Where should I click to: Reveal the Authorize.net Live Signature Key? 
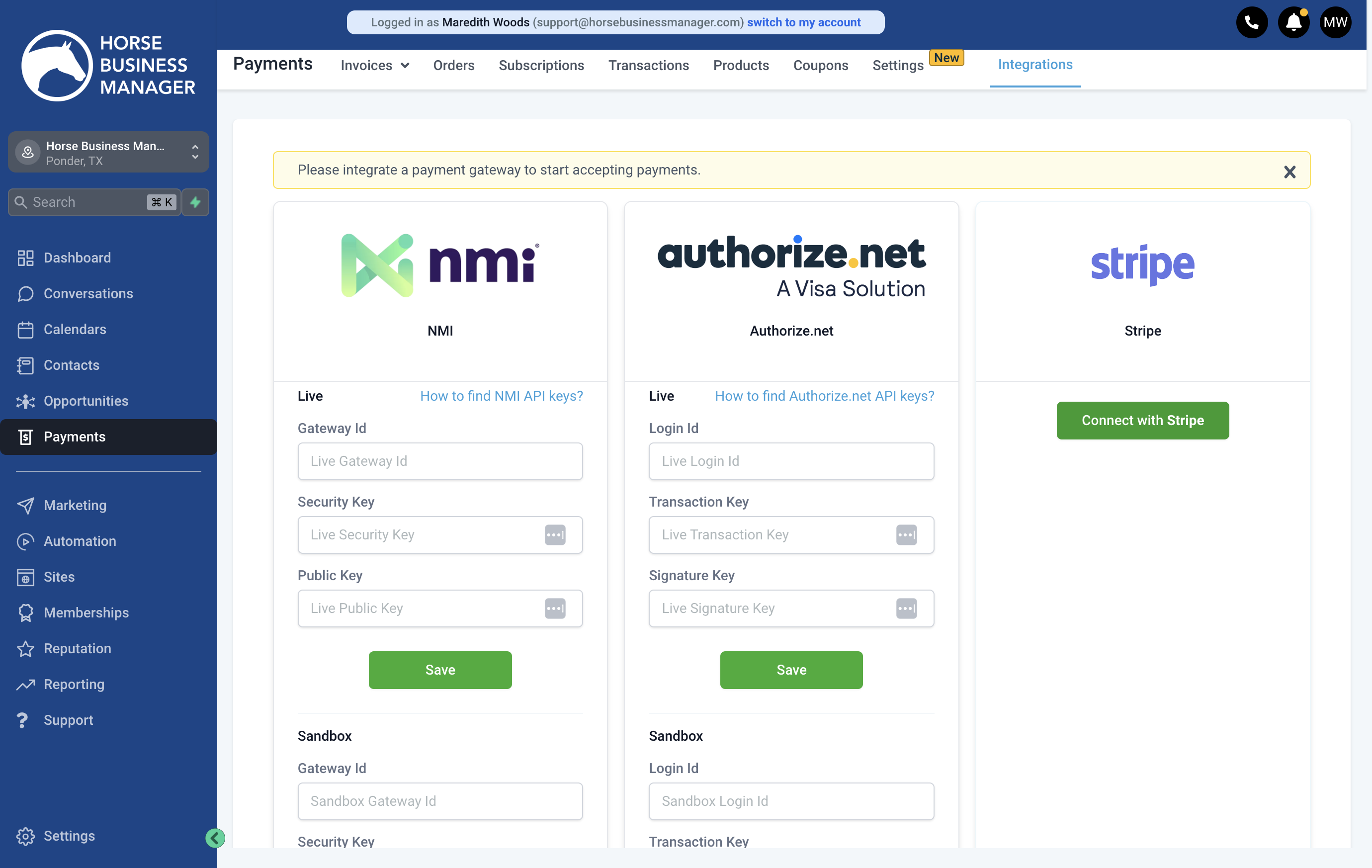pos(907,608)
